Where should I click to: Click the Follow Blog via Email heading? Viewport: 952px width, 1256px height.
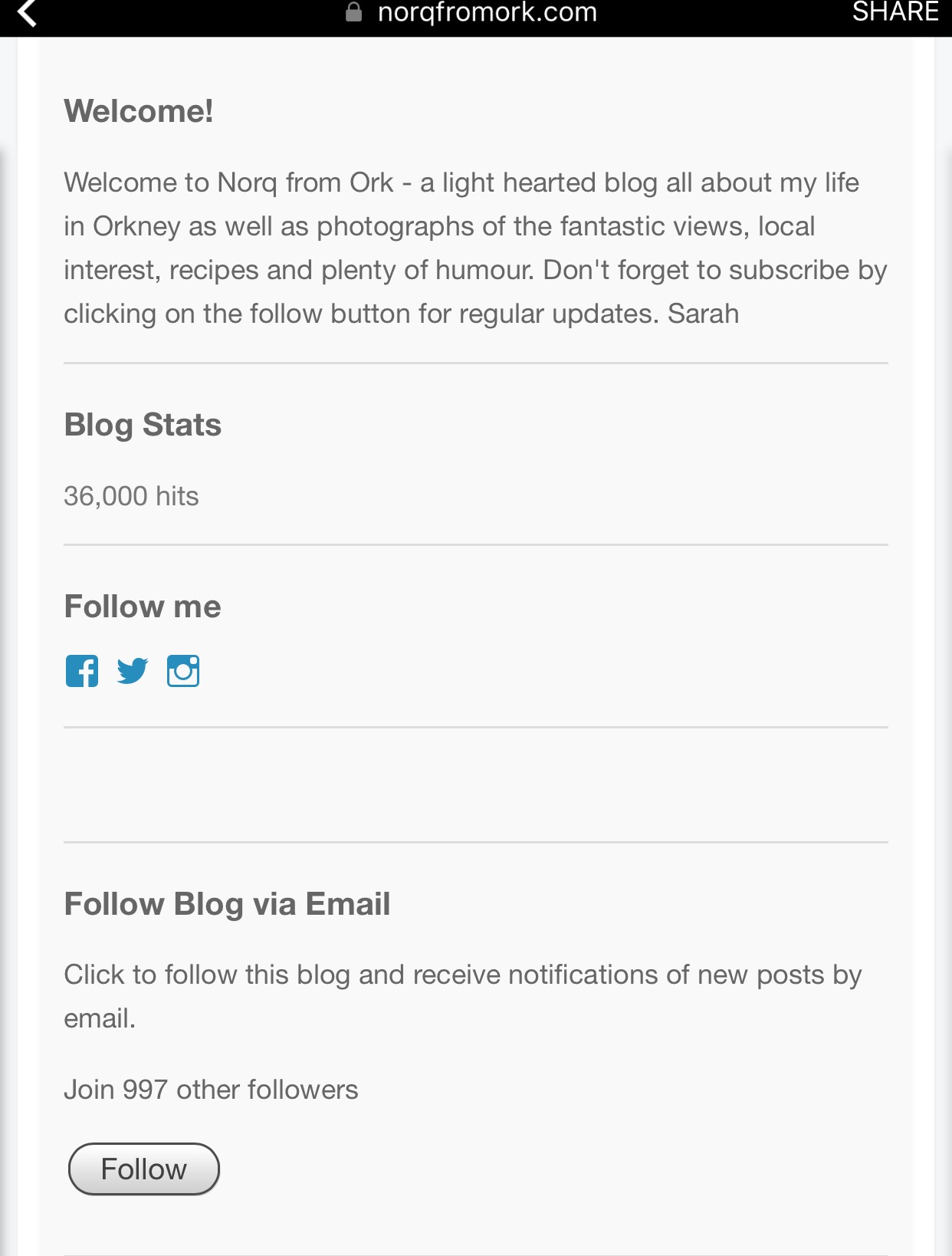[227, 904]
